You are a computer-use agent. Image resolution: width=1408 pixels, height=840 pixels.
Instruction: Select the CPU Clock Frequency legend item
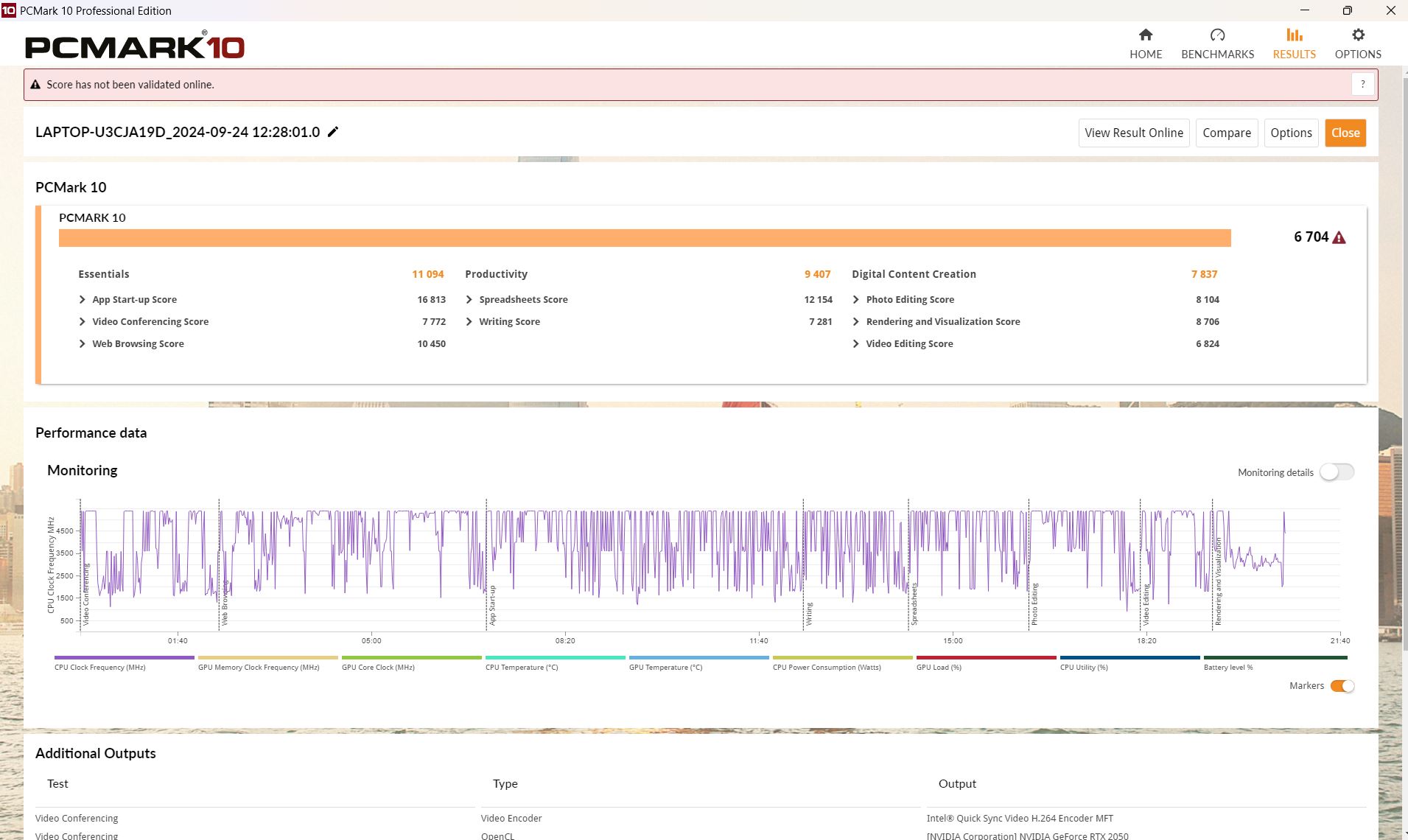pos(100,668)
